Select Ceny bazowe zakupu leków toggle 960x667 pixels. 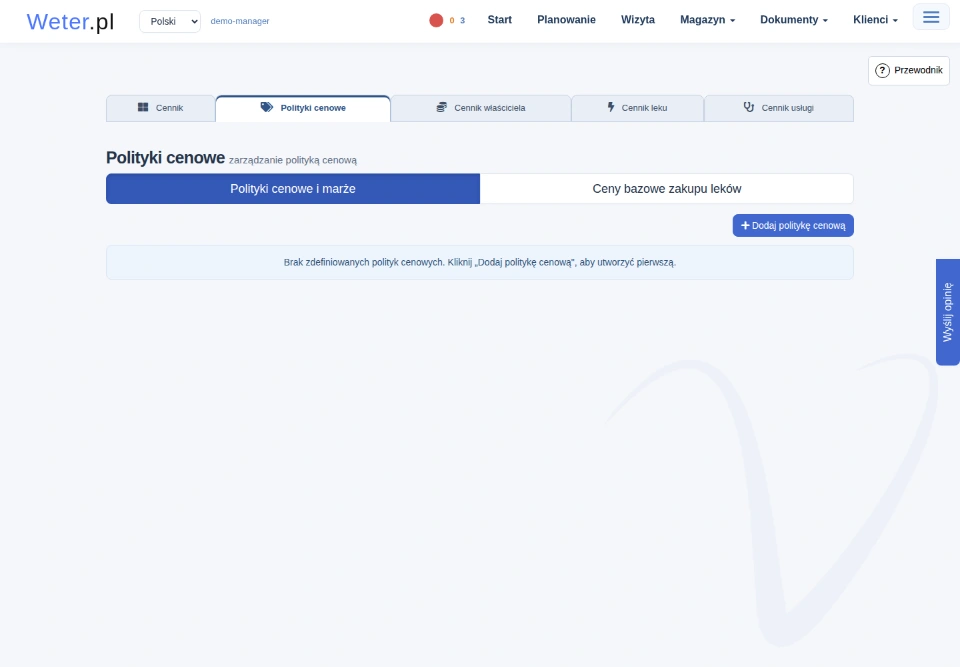667,189
